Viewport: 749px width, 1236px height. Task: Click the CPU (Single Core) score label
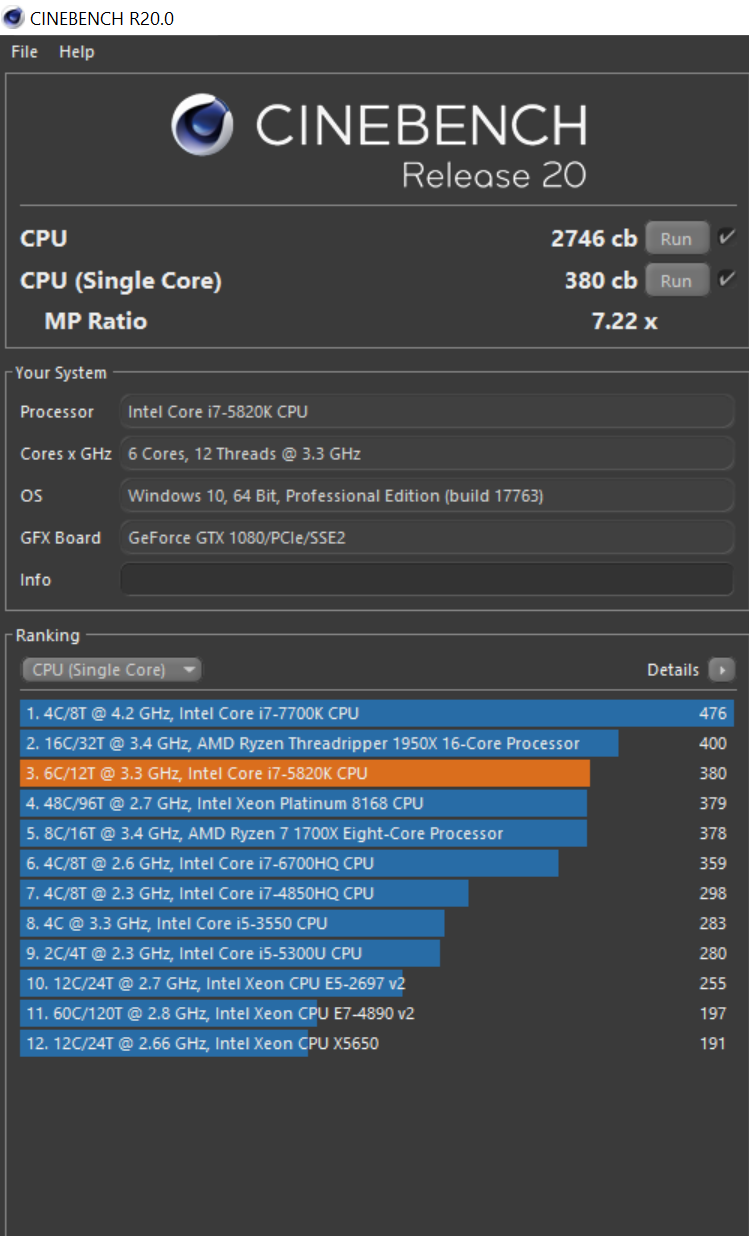(121, 281)
